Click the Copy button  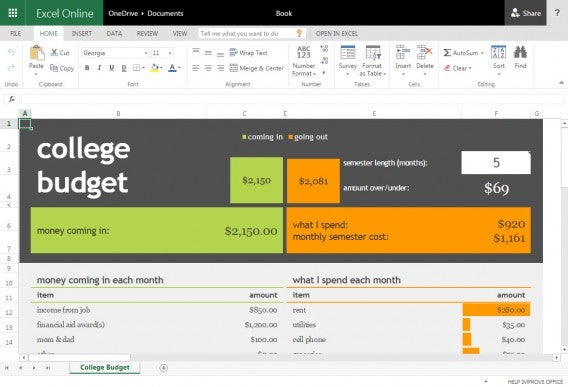coord(62,68)
